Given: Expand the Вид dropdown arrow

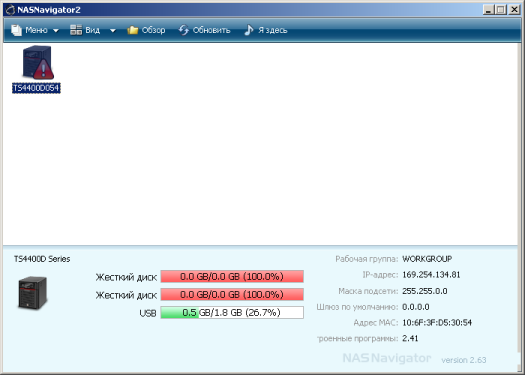Looking at the screenshot, I should 113,30.
